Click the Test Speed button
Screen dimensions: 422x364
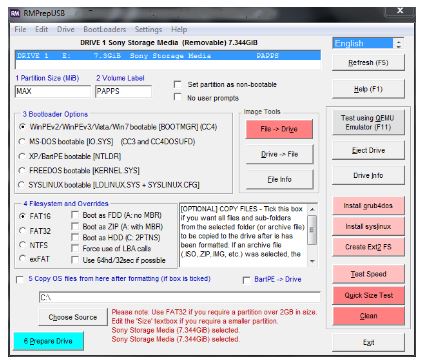click(368, 274)
